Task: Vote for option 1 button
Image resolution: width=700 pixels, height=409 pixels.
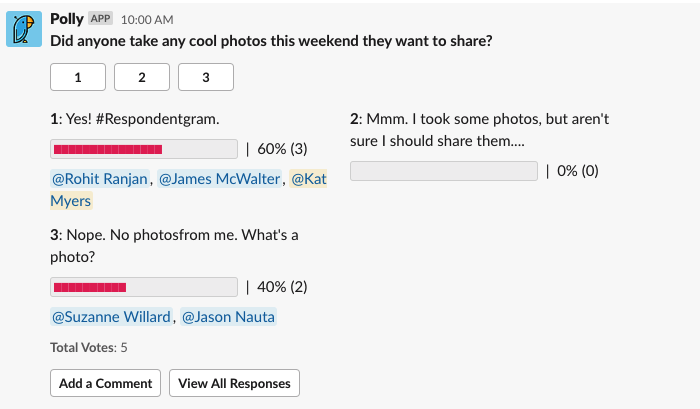Action: 77,77
